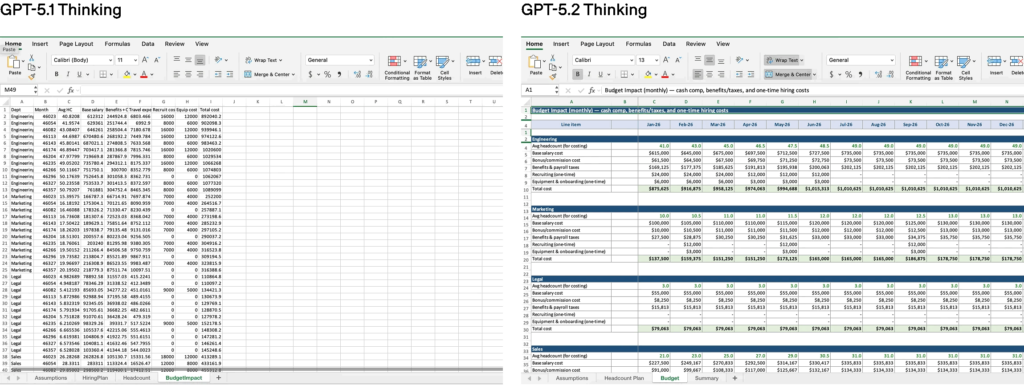
Task: Click red font color in left window
Action: (x=144, y=74)
